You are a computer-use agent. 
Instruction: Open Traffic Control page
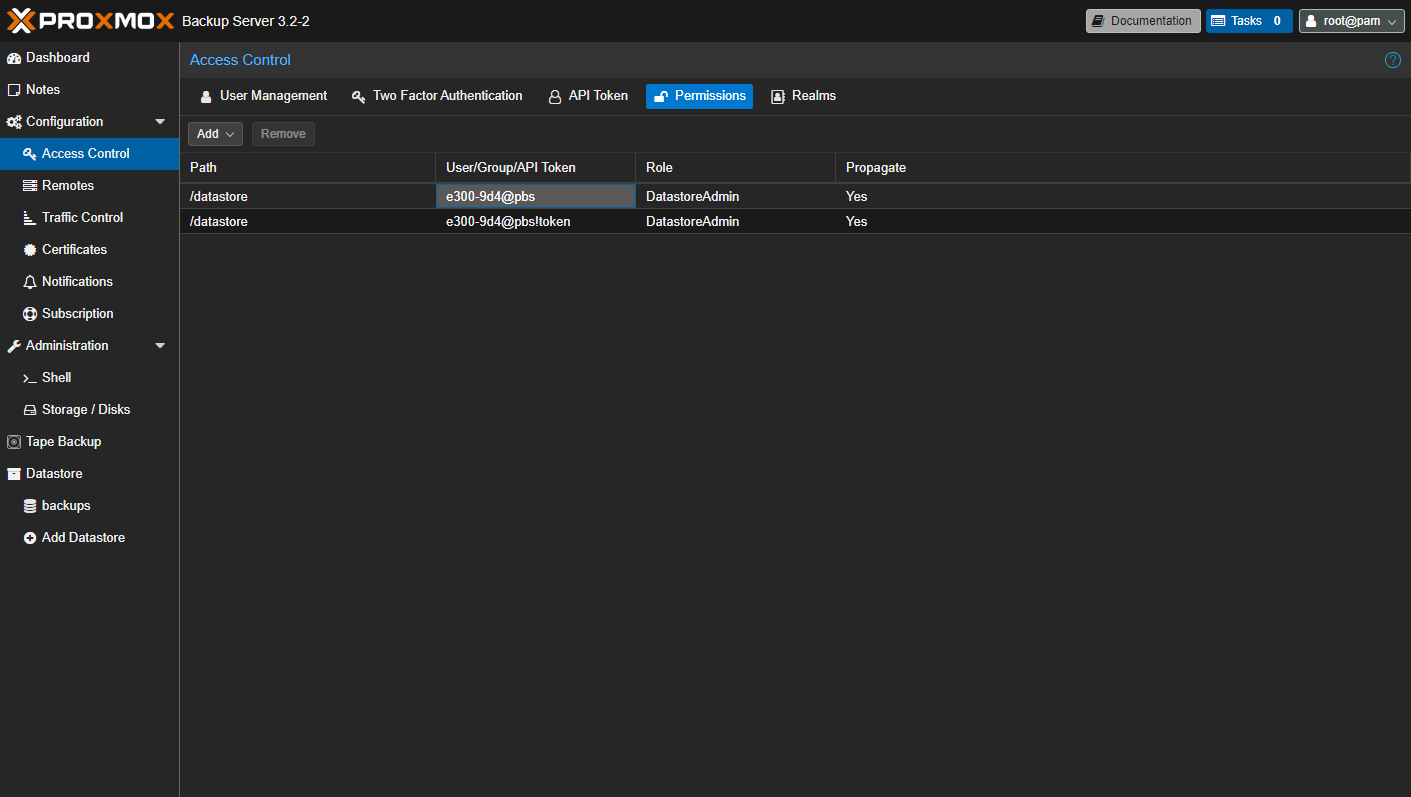(89, 218)
